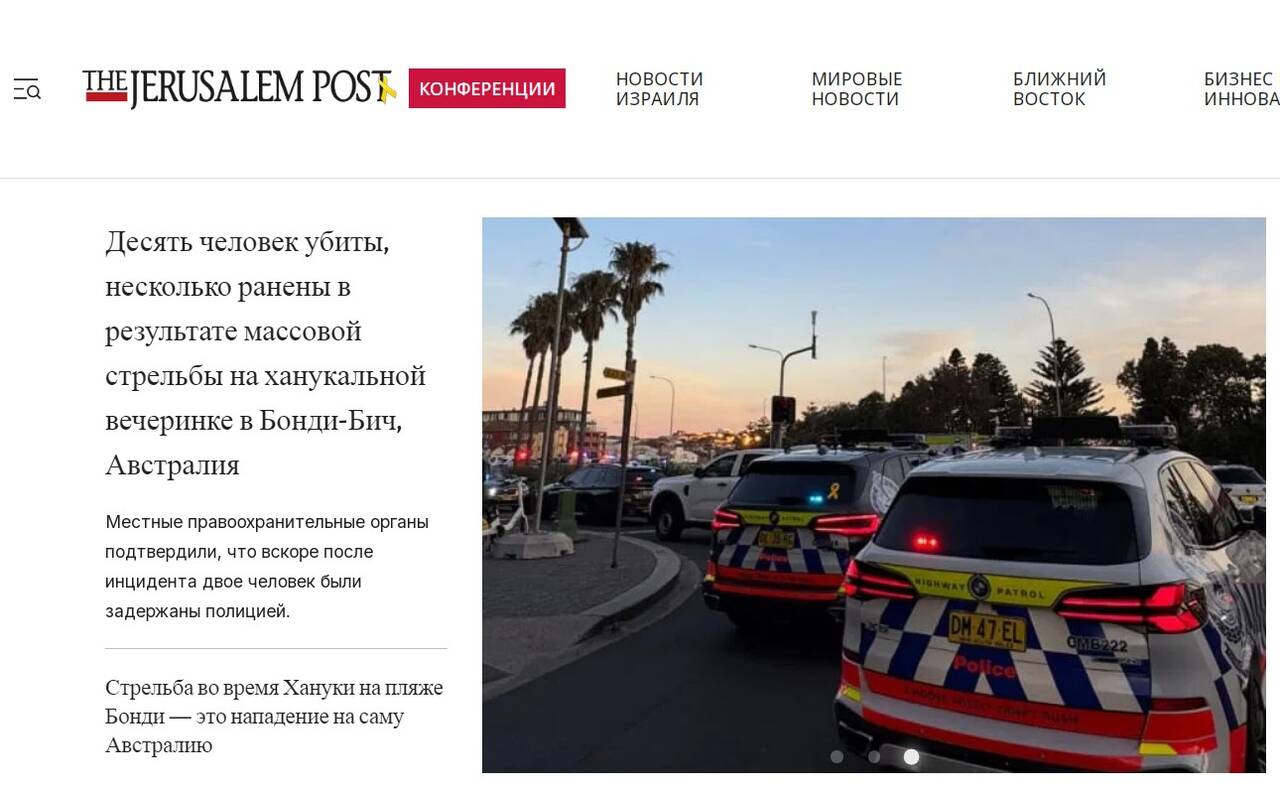This screenshot has width=1280, height=789.
Task: Click palm trees area of photo
Action: (x=590, y=320)
